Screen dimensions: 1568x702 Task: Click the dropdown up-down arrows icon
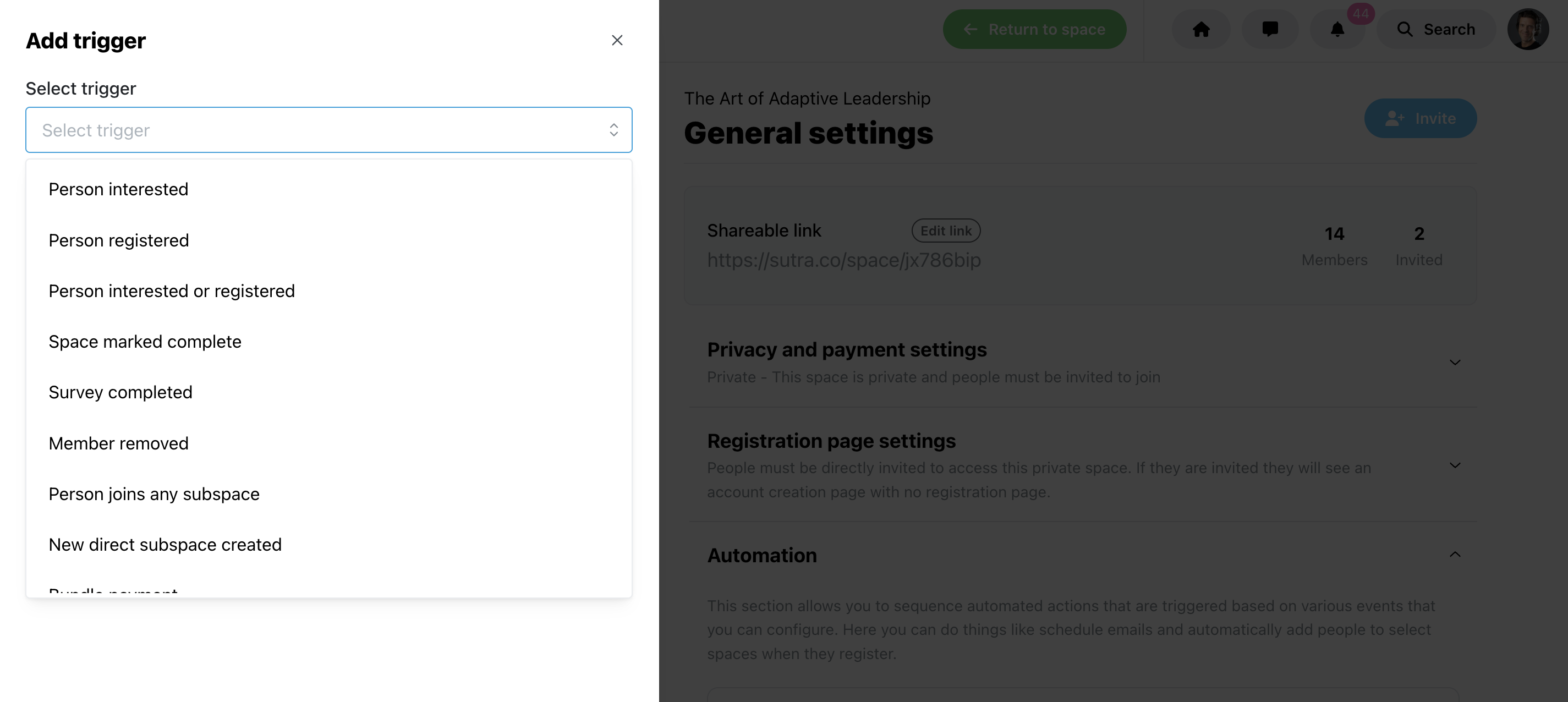[613, 130]
